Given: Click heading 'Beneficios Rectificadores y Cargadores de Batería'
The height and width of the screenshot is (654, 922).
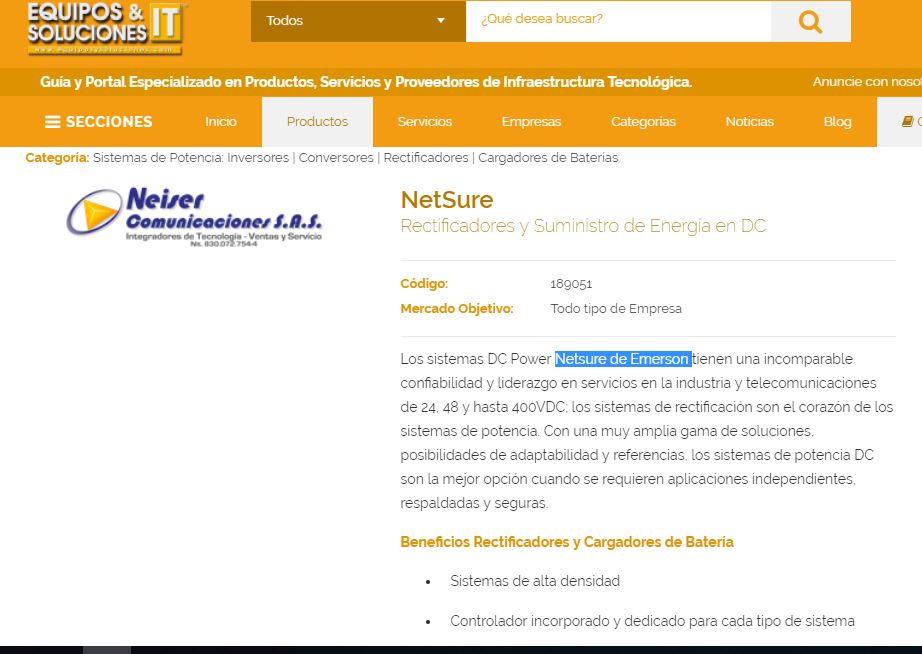Looking at the screenshot, I should click(x=567, y=542).
